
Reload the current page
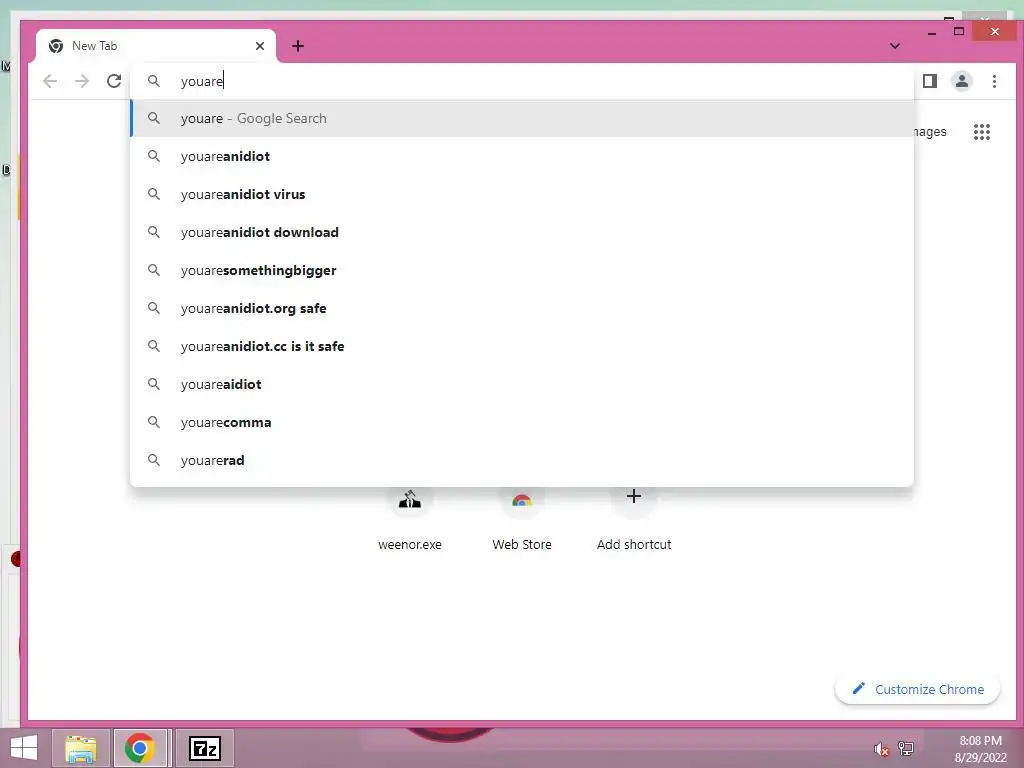pyautogui.click(x=114, y=81)
